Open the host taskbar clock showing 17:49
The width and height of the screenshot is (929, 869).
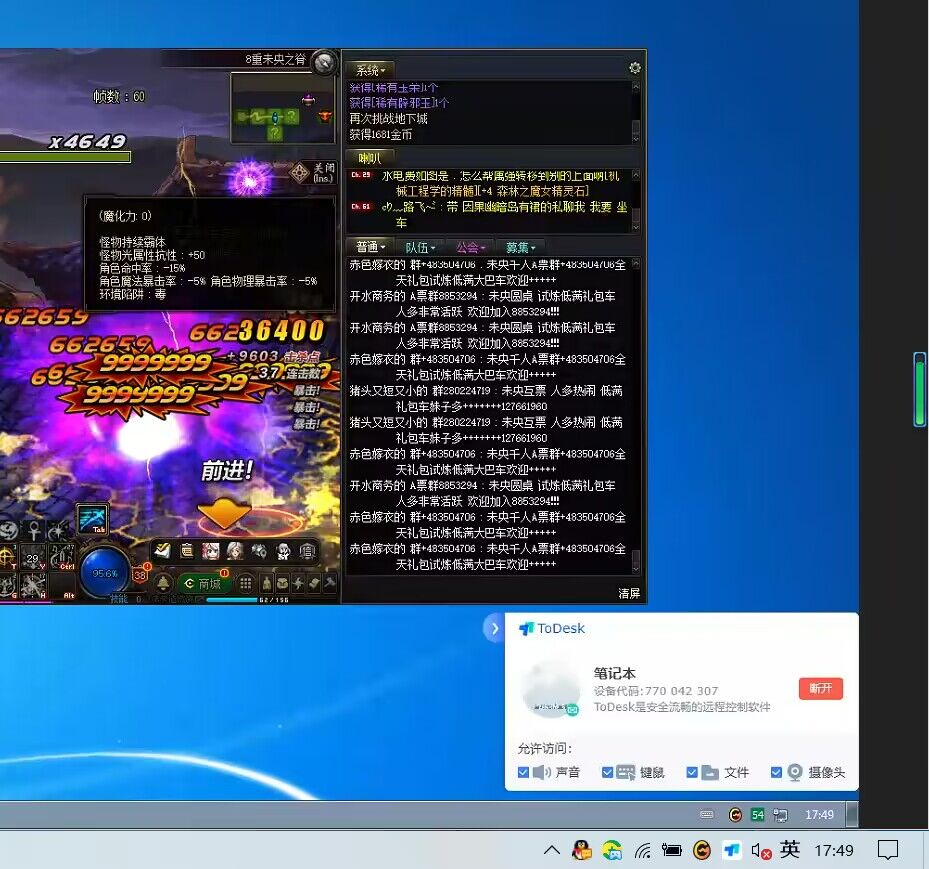834,851
